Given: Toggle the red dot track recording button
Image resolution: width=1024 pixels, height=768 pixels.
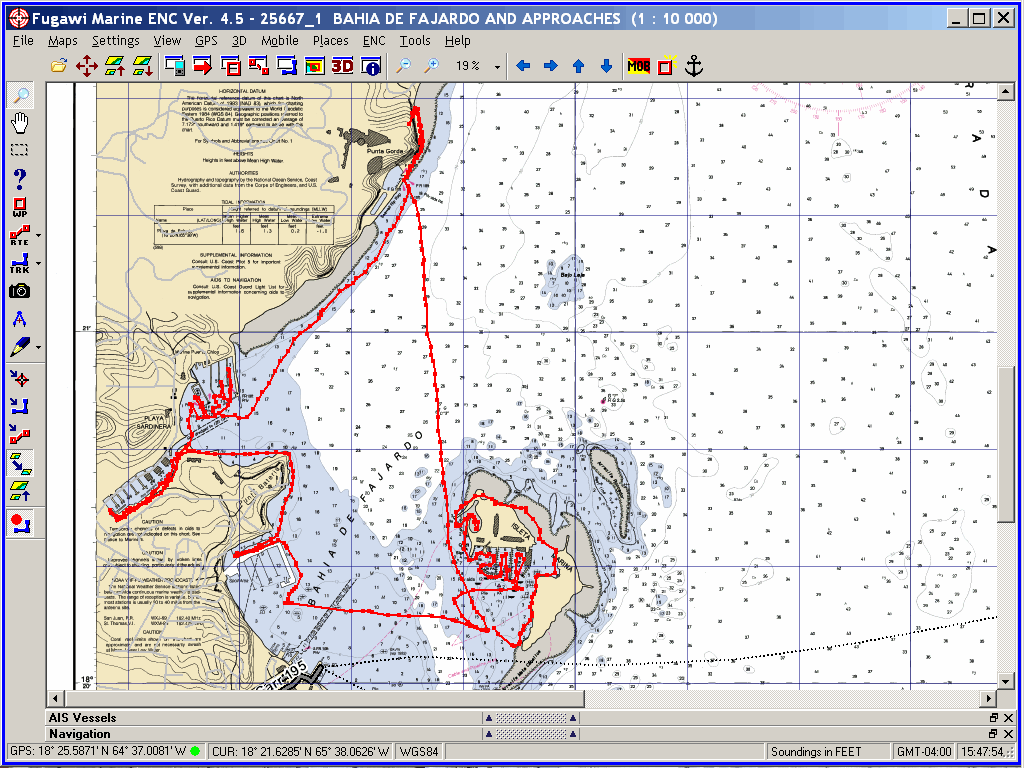Looking at the screenshot, I should click(x=20, y=523).
